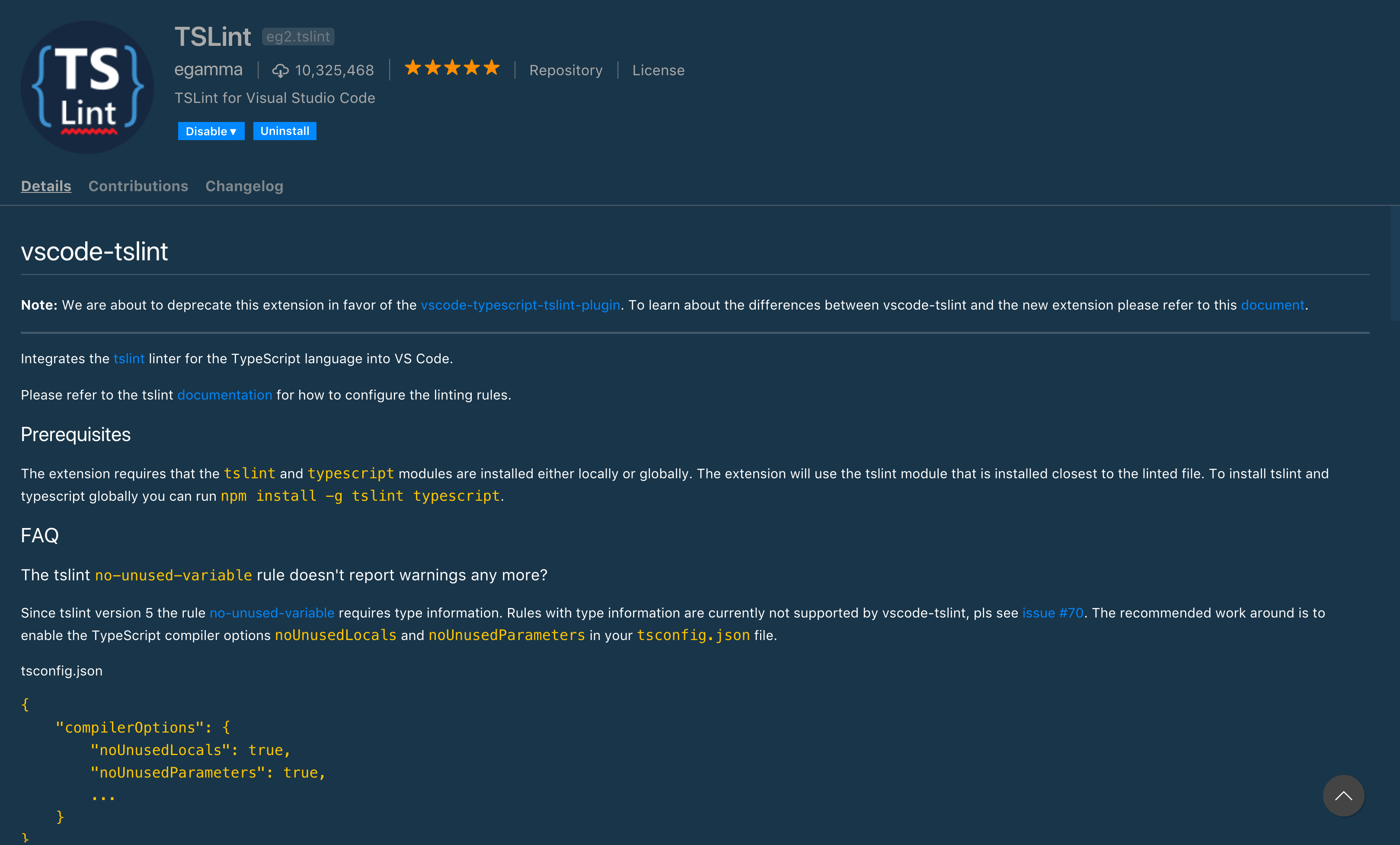Open the tslint documentation link
1400x845 pixels.
tap(224, 395)
